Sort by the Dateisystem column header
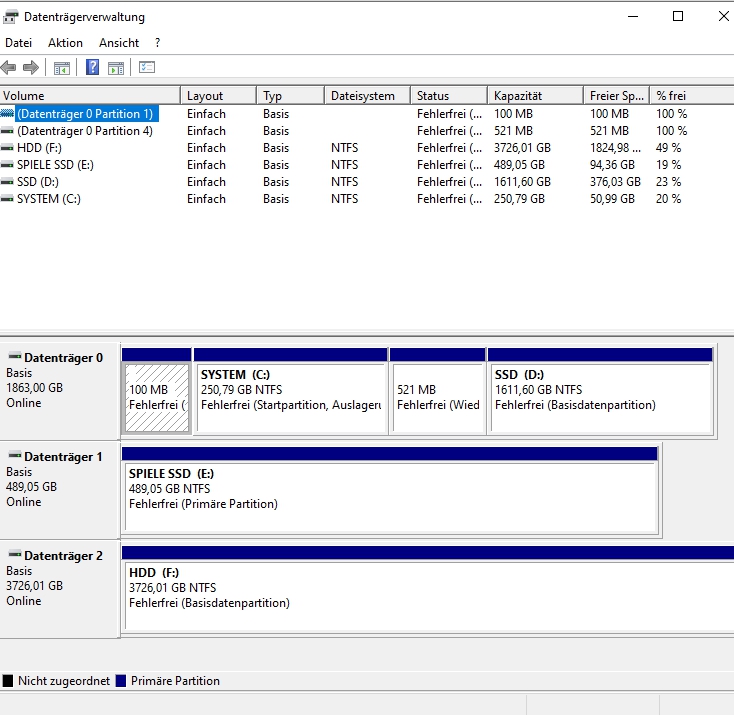Image resolution: width=734 pixels, height=715 pixels. 367,96
